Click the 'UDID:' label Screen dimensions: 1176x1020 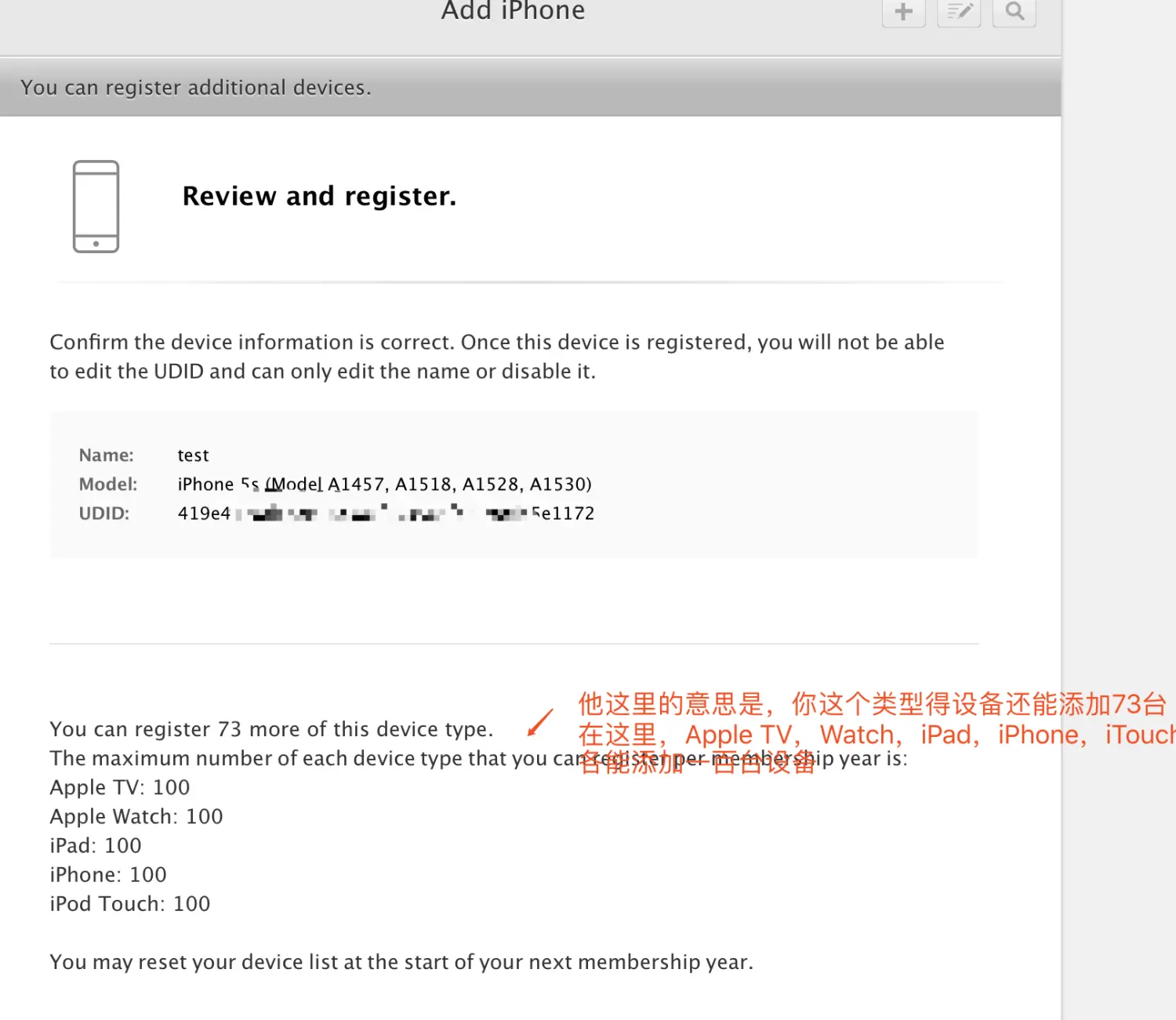pos(104,514)
